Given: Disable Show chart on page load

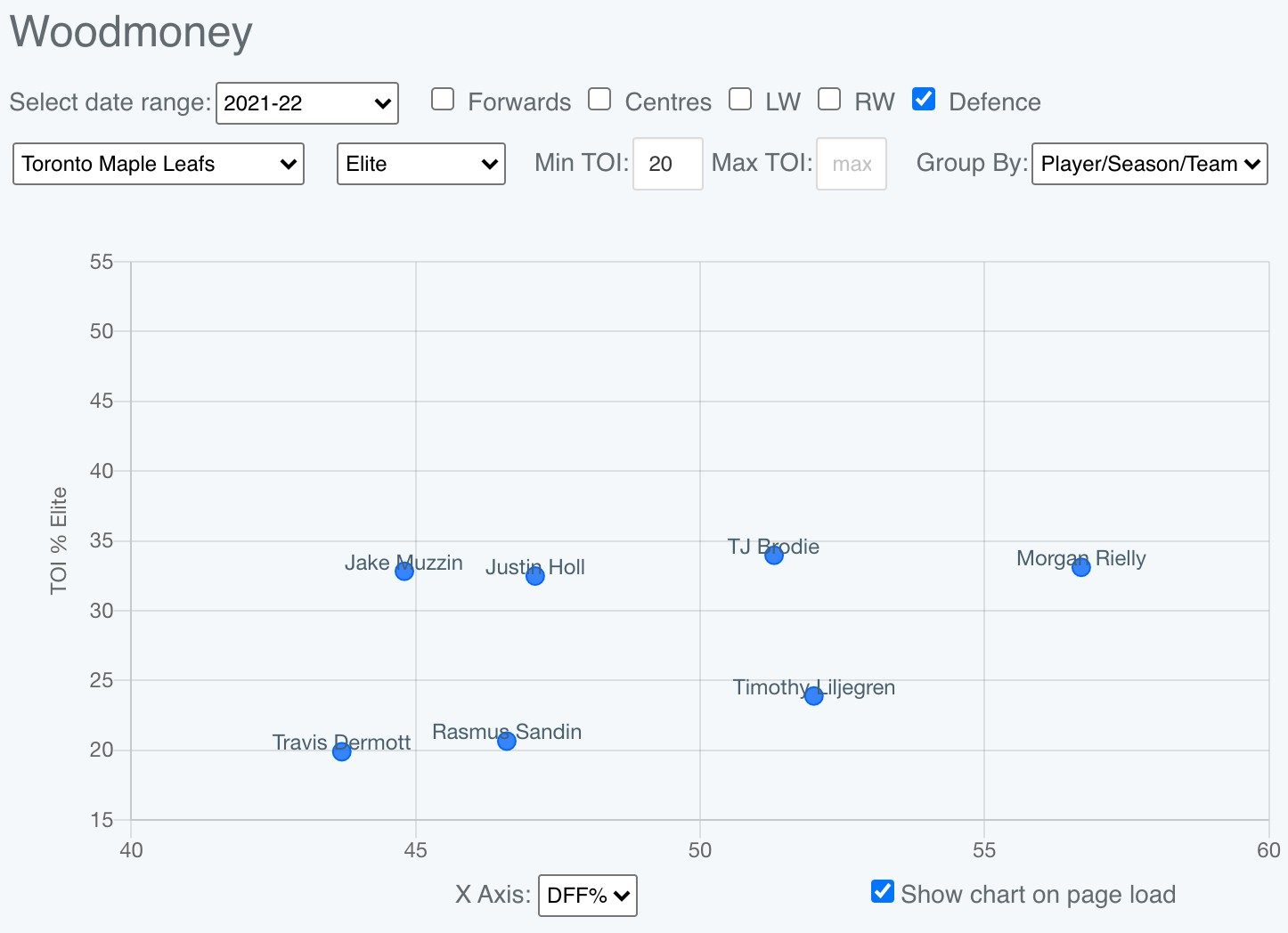Looking at the screenshot, I should pyautogui.click(x=883, y=891).
